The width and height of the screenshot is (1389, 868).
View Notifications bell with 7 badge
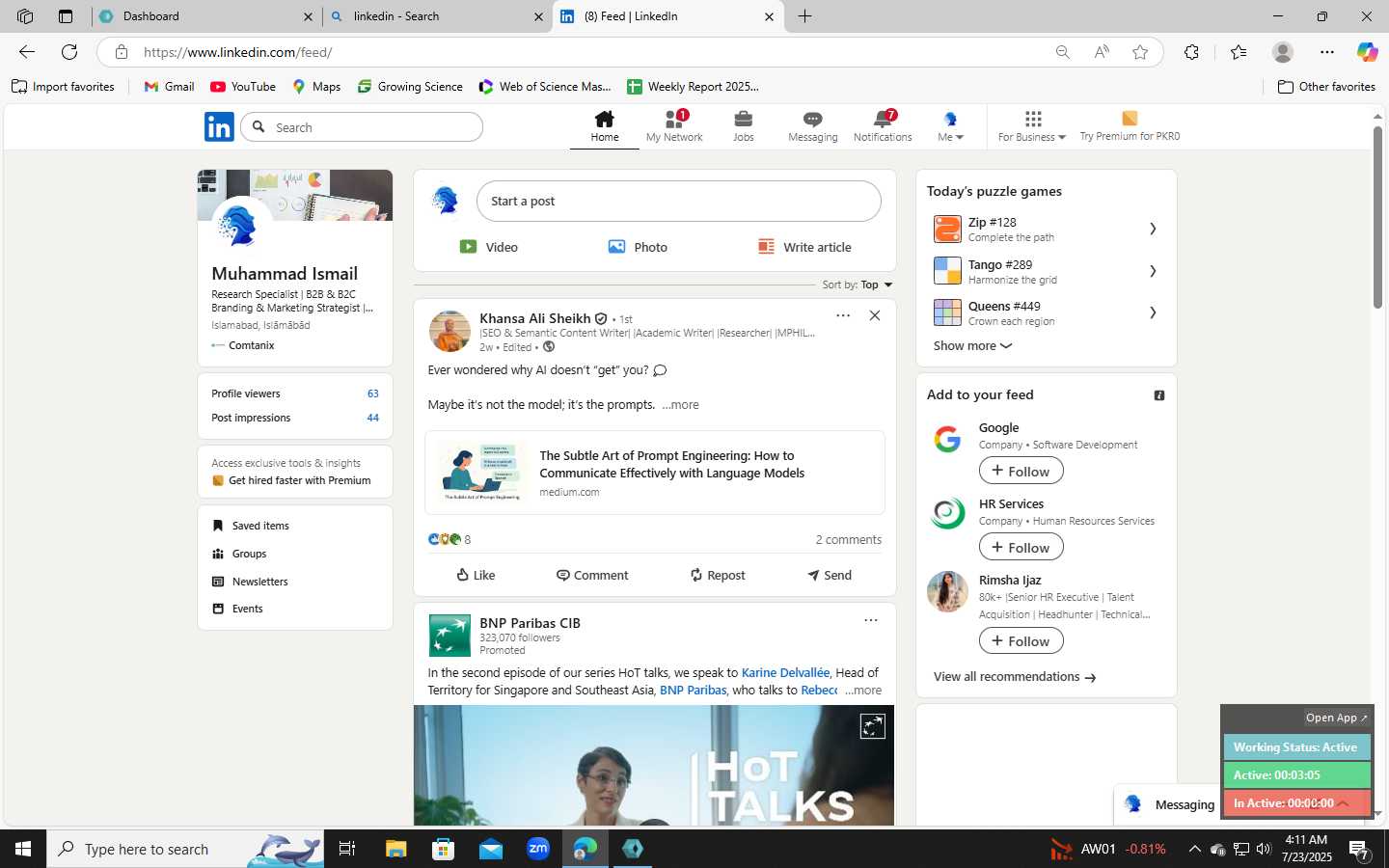point(883,126)
